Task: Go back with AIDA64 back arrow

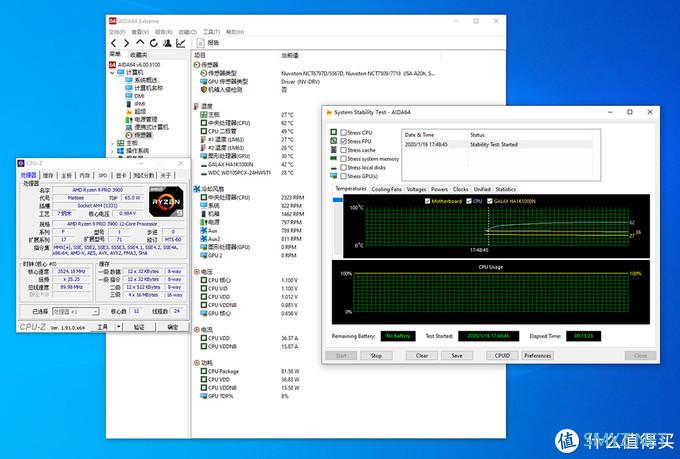Action: pyautogui.click(x=114, y=43)
